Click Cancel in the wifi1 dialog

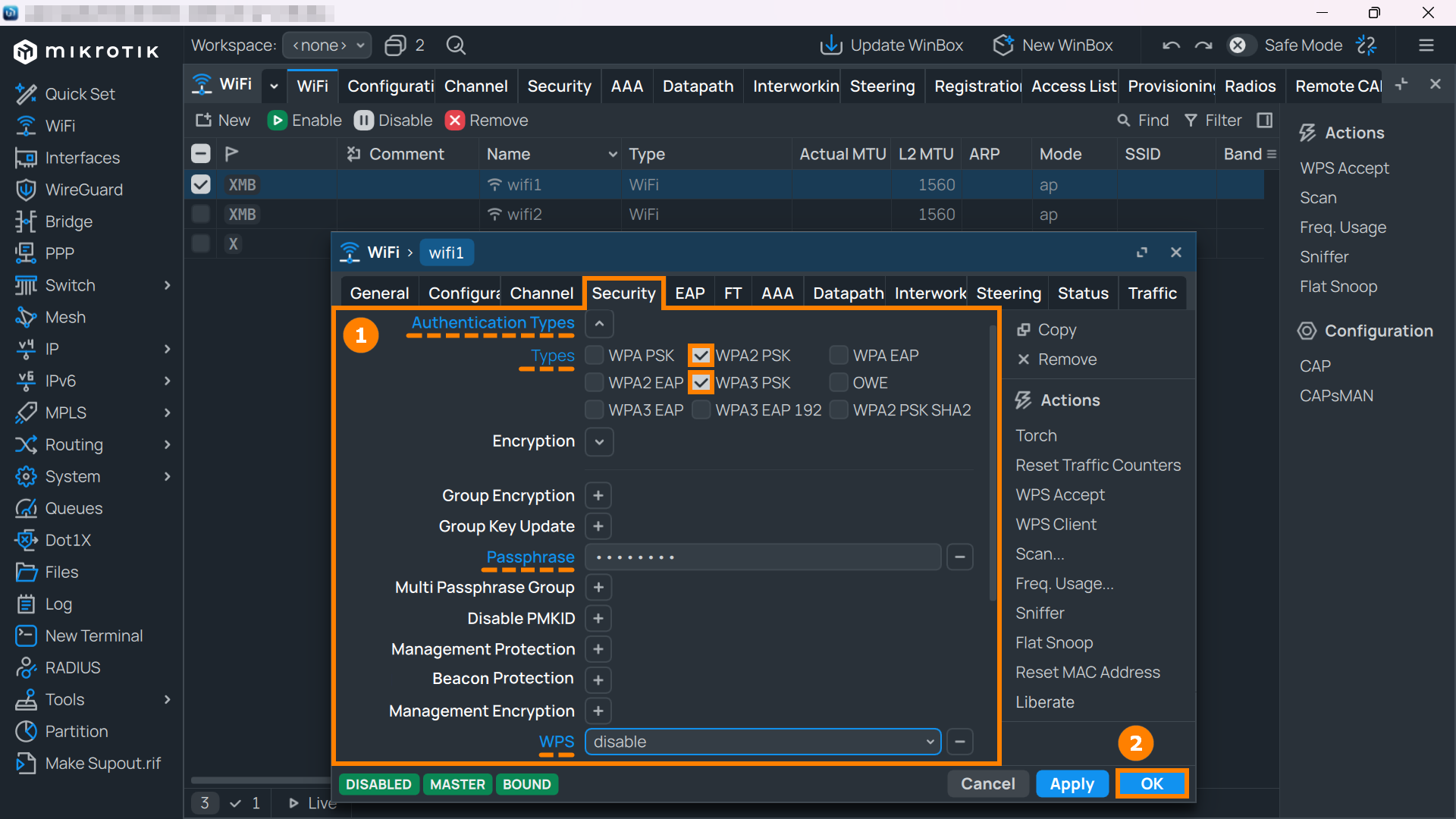987,784
